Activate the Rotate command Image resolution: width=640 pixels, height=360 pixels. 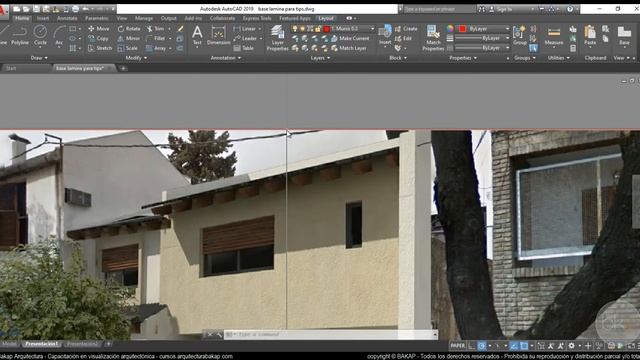129,29
